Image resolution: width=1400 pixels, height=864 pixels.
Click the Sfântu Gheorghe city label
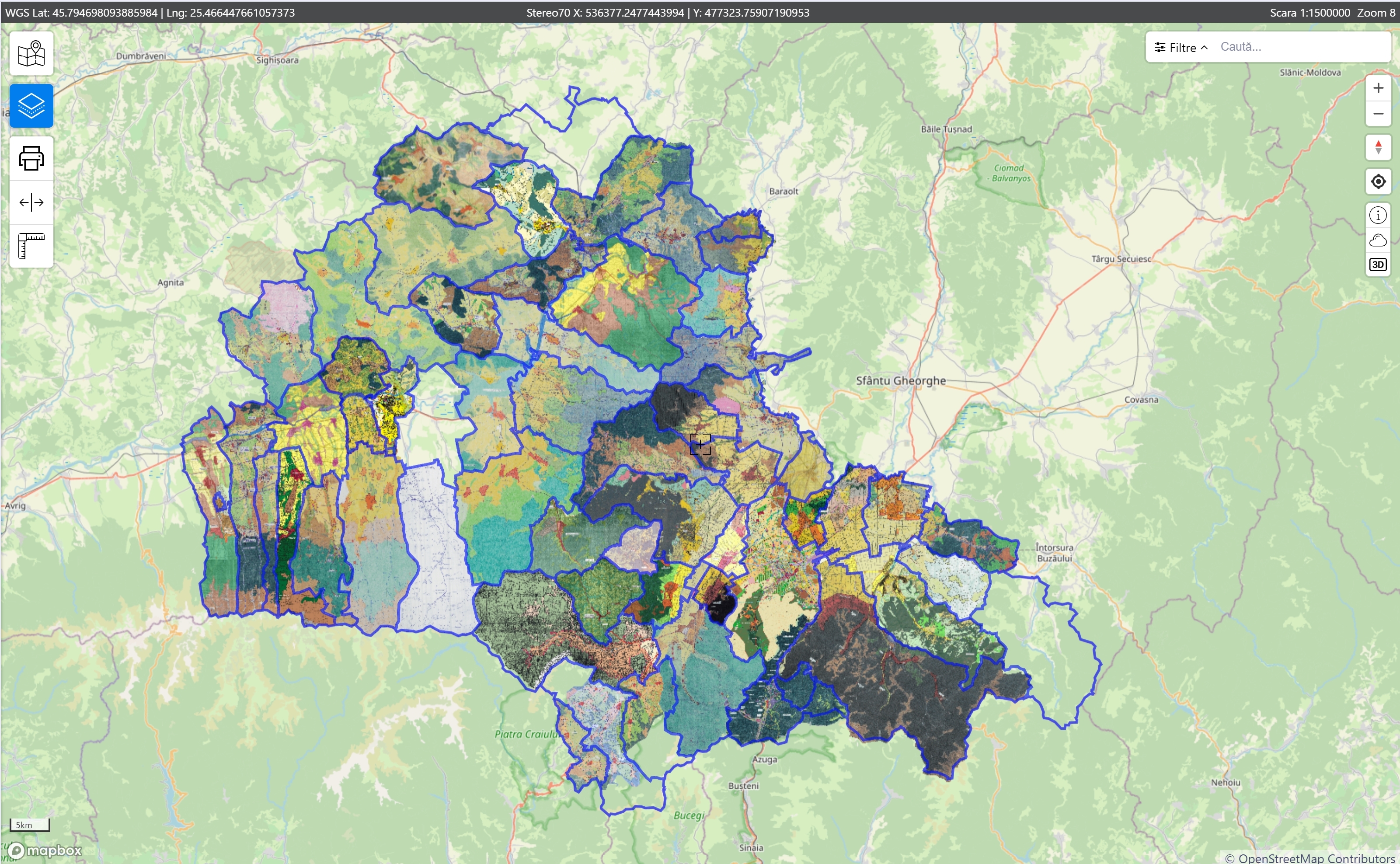[901, 380]
